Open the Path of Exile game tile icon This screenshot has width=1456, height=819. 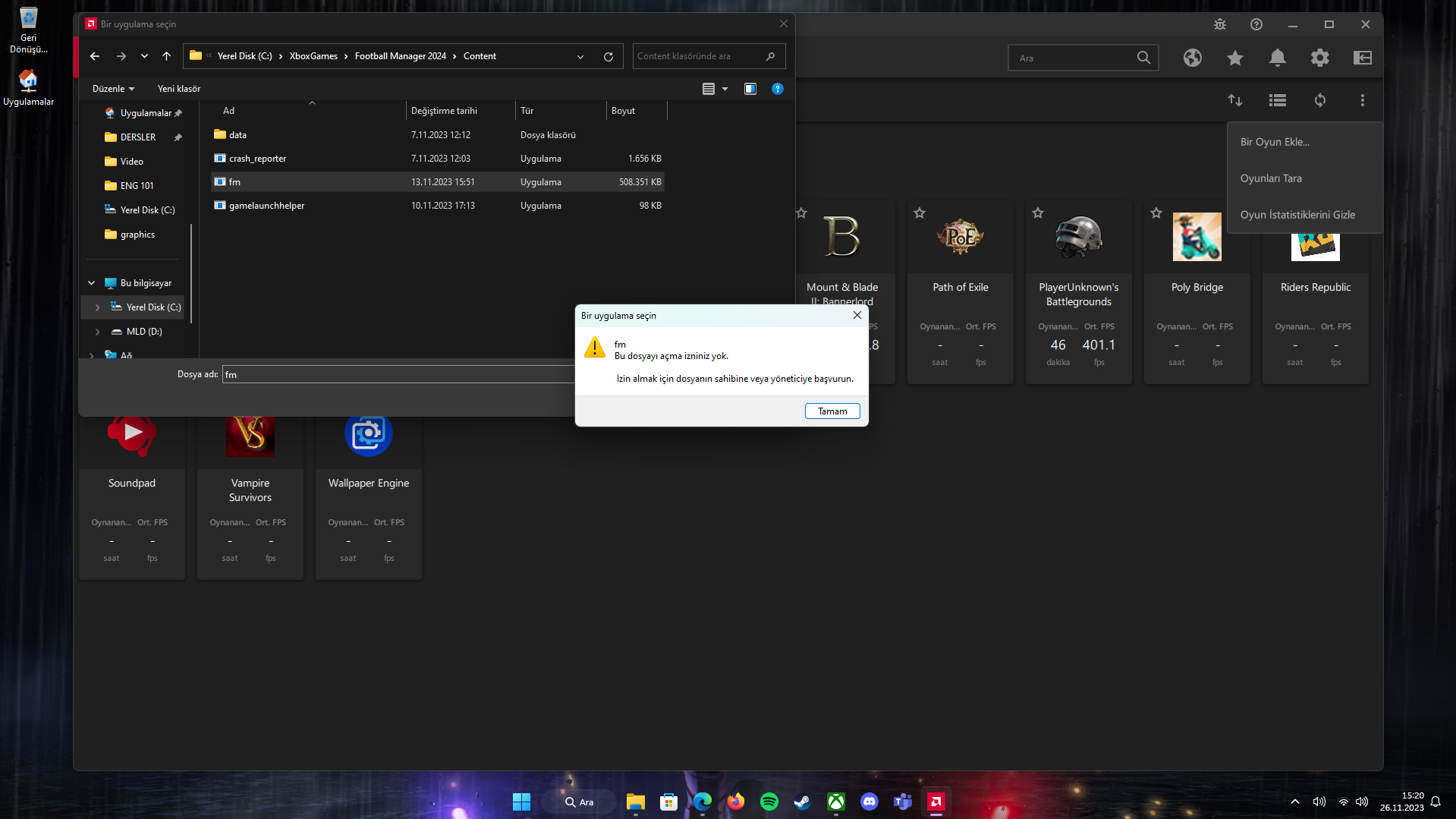click(x=961, y=237)
